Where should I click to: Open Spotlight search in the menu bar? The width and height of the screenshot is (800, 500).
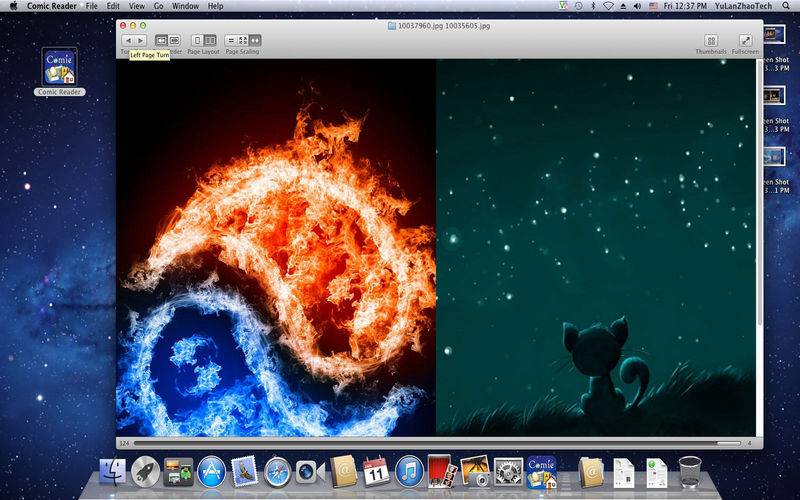tap(786, 6)
